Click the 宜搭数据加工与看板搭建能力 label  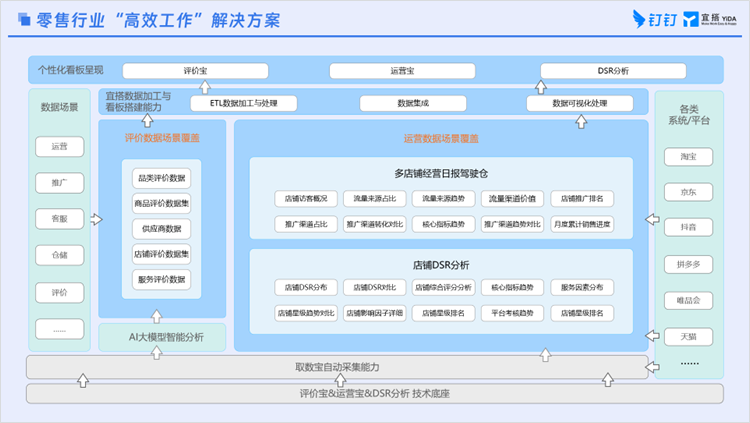(x=138, y=101)
